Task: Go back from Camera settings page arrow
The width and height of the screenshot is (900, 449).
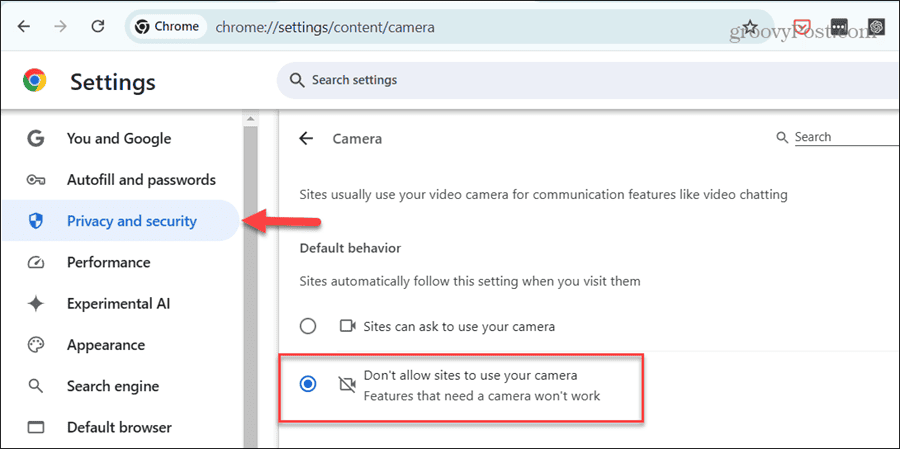Action: click(x=307, y=138)
